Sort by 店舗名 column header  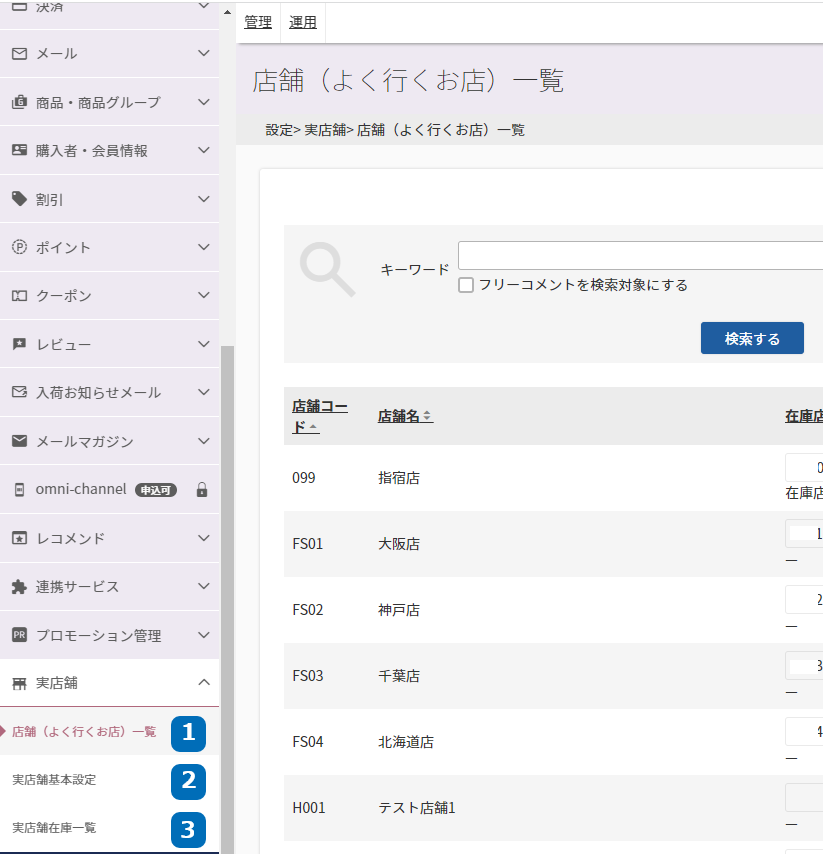(x=405, y=416)
